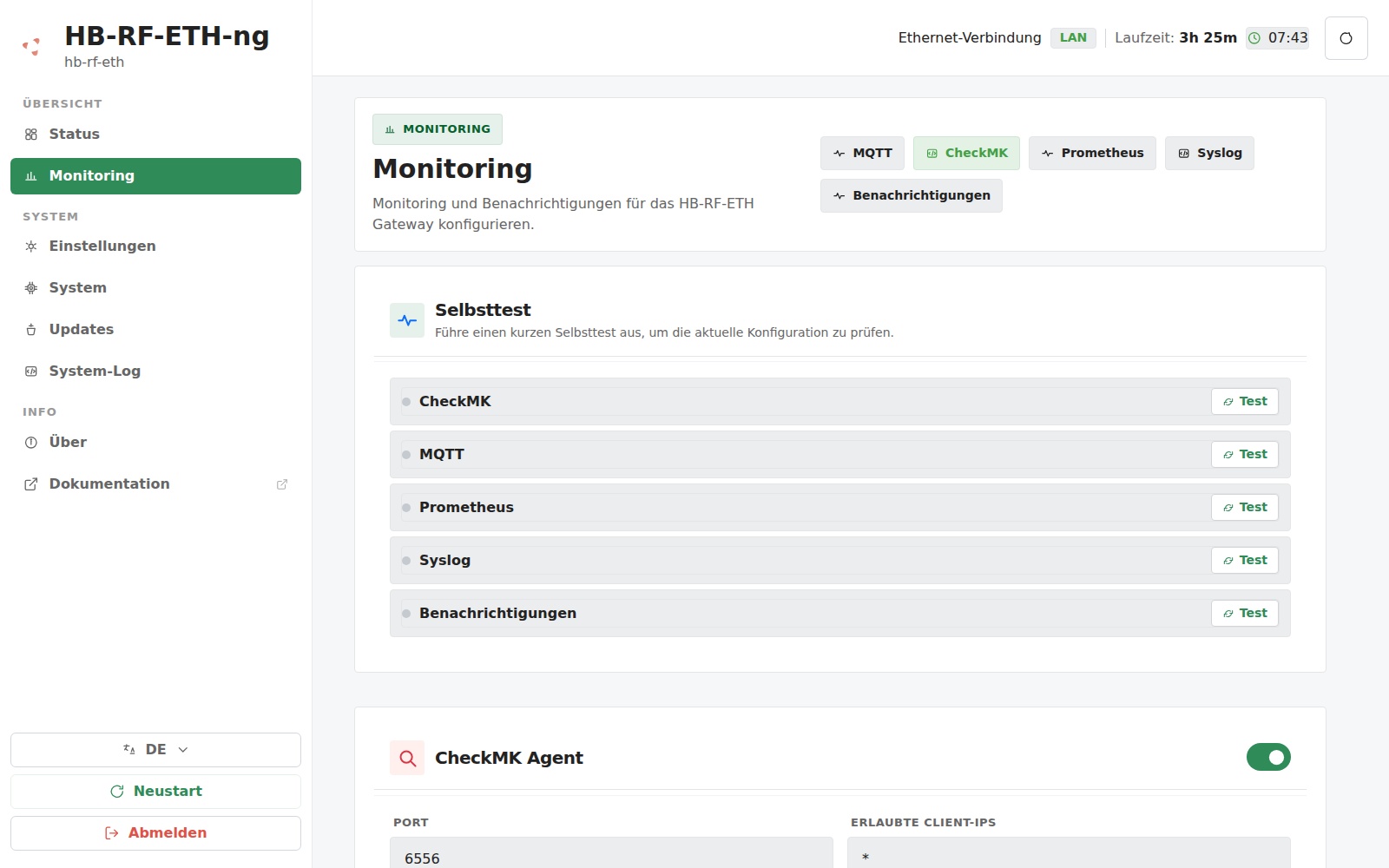1389x868 pixels.
Task: Click external-link icon beside Dokumentation
Action: [x=282, y=484]
